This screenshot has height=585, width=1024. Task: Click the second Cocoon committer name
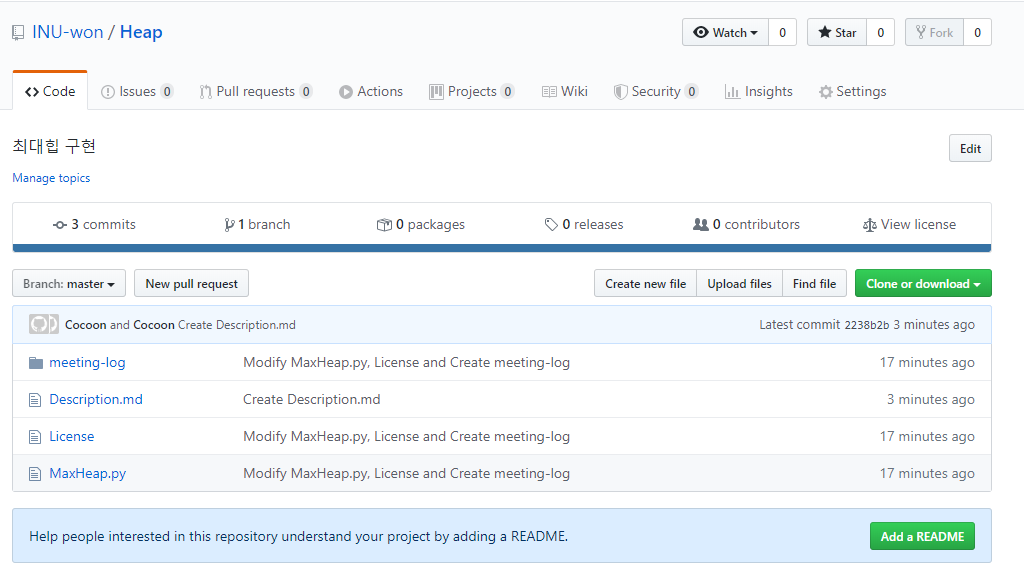(x=154, y=324)
